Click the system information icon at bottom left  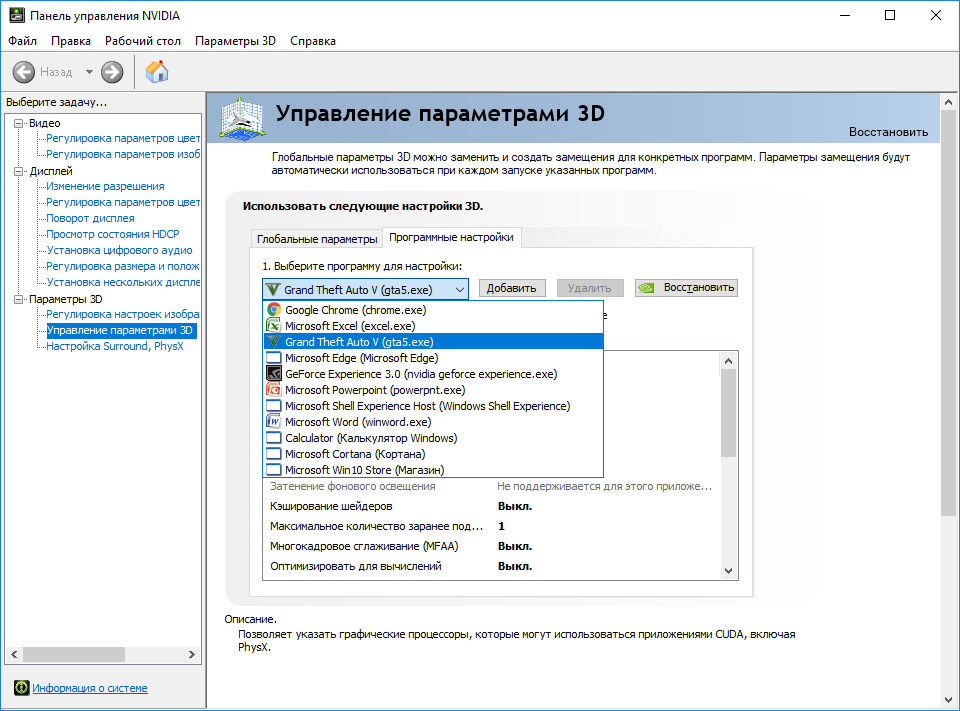(x=21, y=688)
